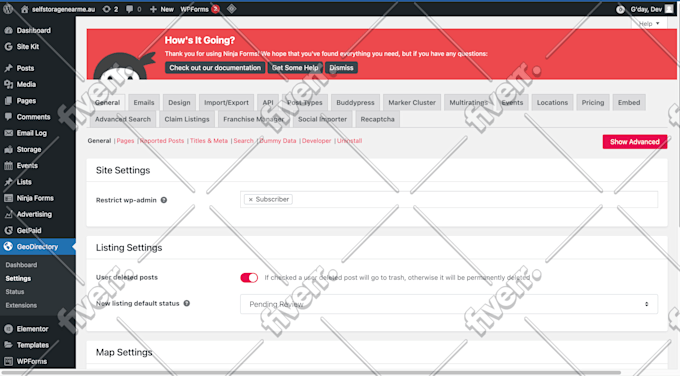
Task: Click the Show Advanced button
Action: pyautogui.click(x=634, y=142)
